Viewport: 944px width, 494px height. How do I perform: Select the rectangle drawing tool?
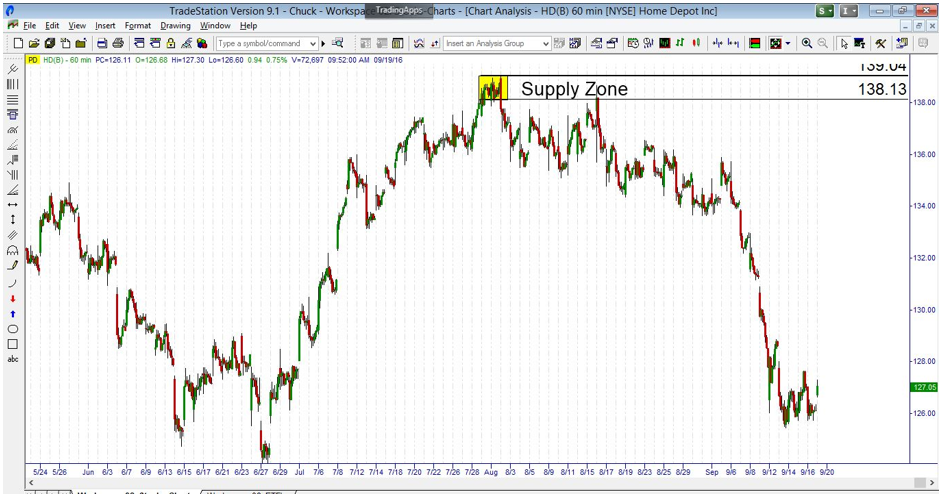pos(13,344)
